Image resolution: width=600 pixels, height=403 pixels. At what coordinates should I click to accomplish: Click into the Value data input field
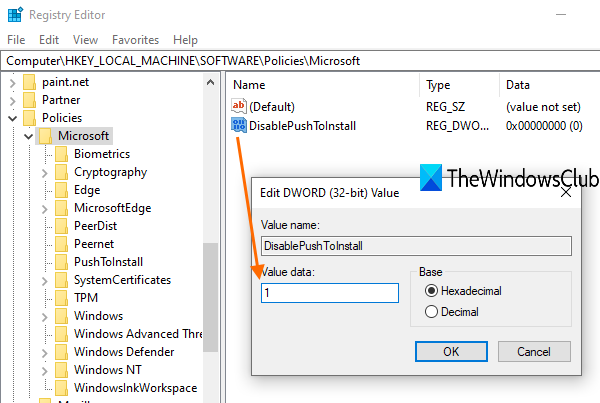coord(330,293)
